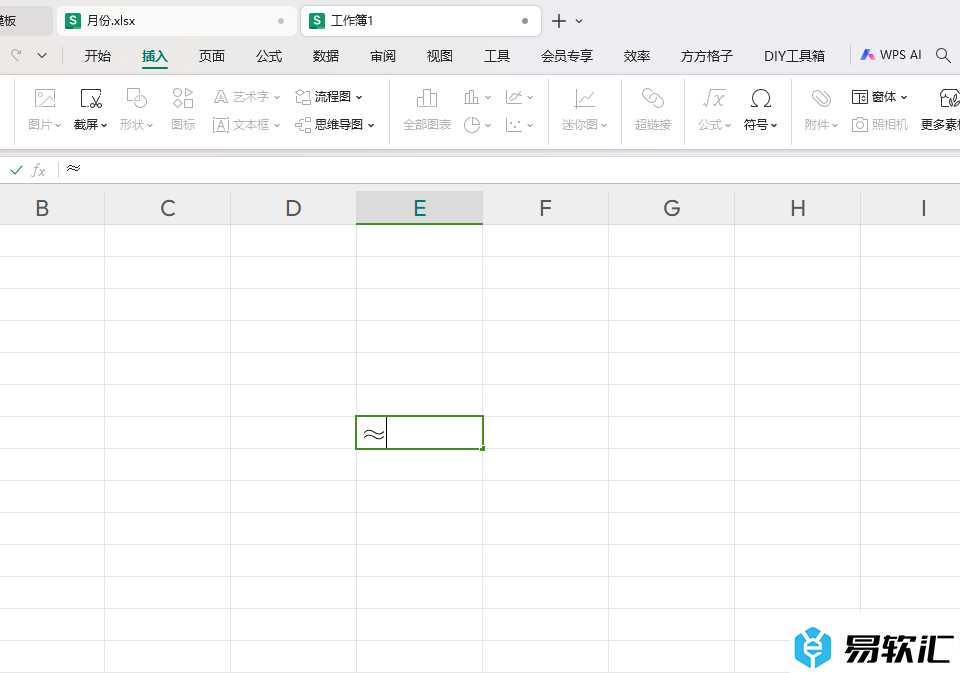
Task: Select column F header
Action: pos(546,208)
